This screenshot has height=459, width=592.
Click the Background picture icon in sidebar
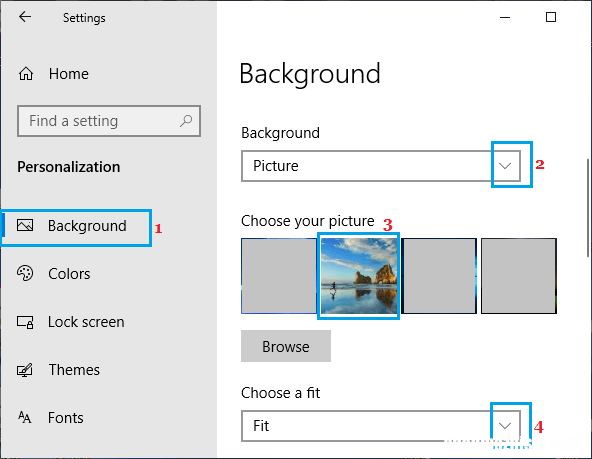coord(25,225)
